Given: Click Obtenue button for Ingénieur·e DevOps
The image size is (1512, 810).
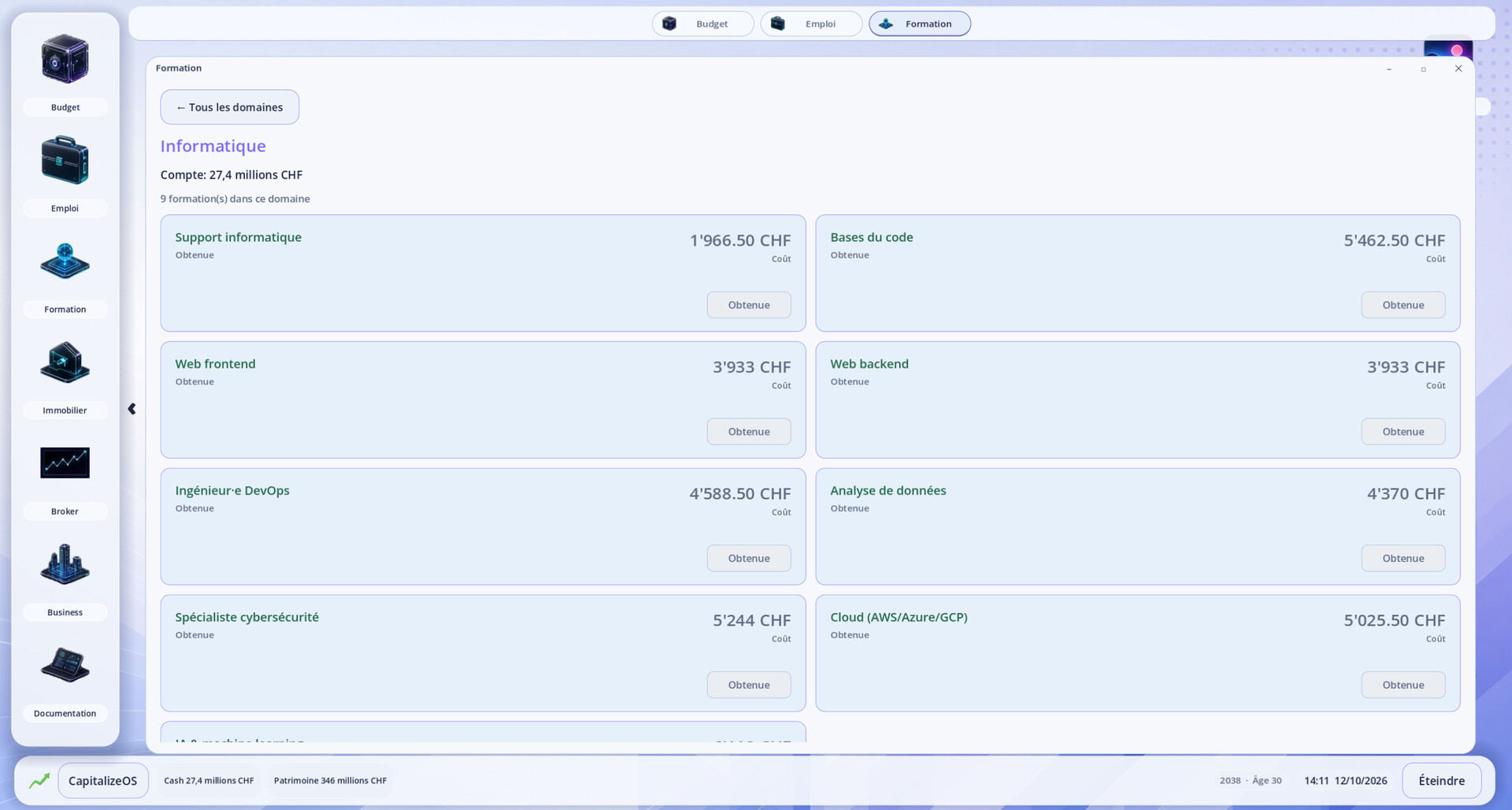Looking at the screenshot, I should click(x=749, y=559).
